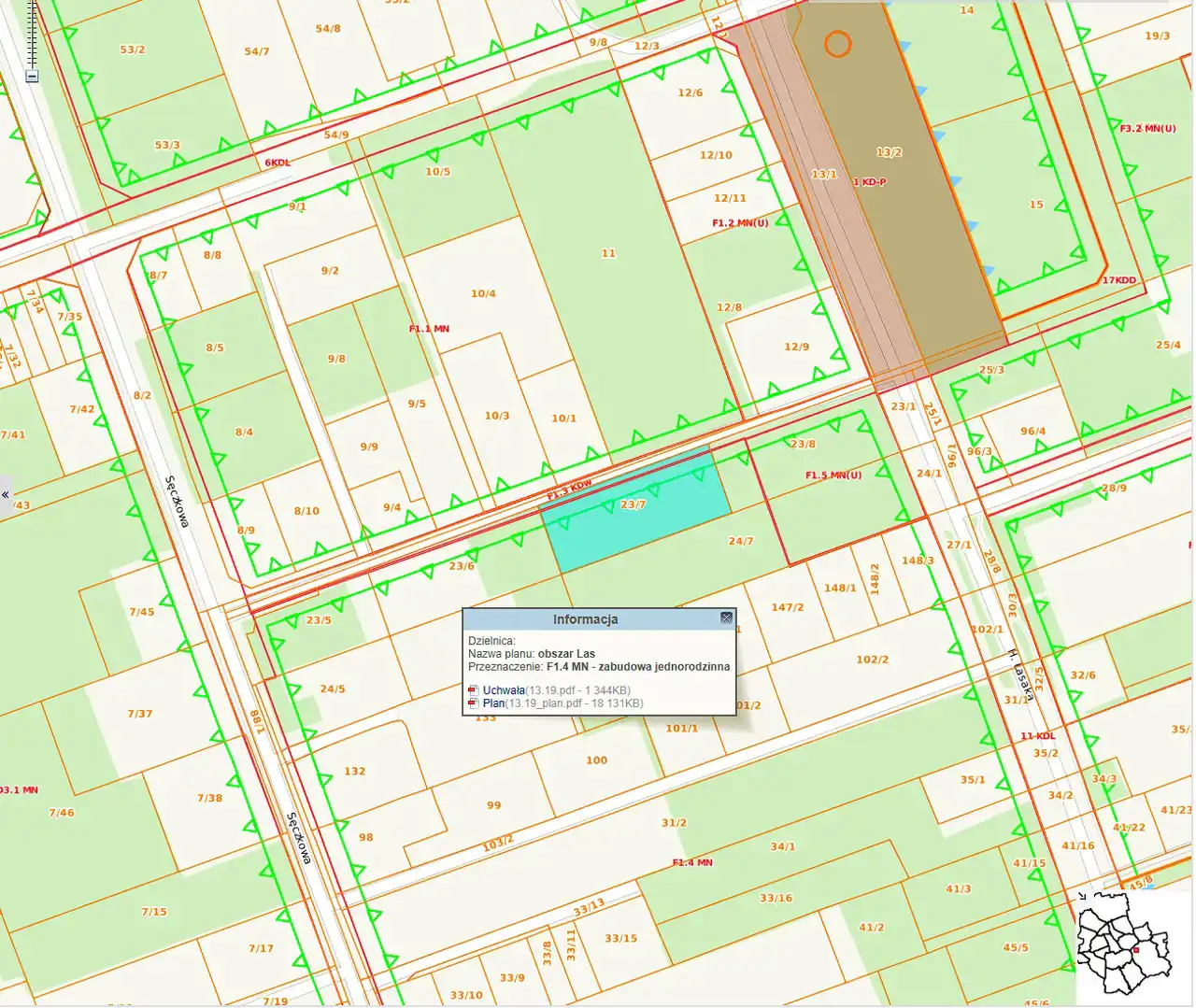Click parcel label 12/8
Image resolution: width=1196 pixels, height=1008 pixels.
point(730,307)
